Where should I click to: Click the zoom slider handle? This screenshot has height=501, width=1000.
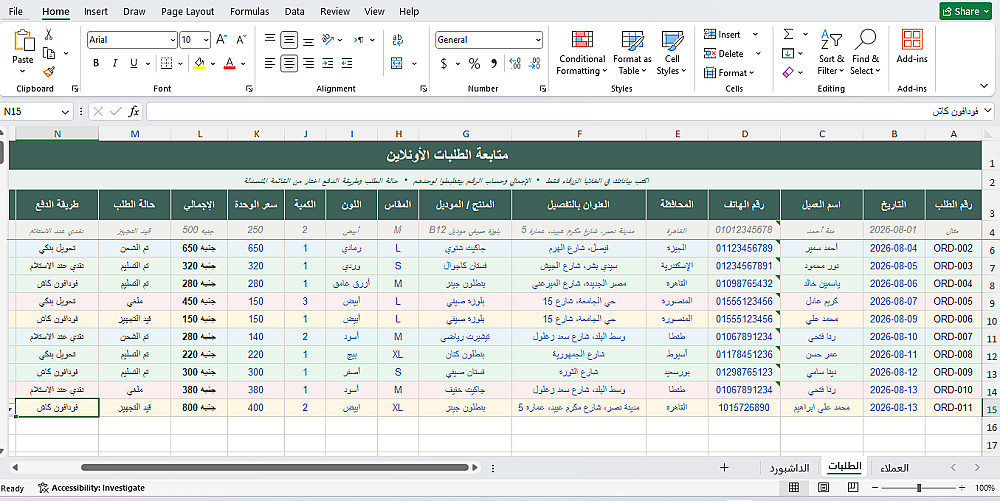(919, 488)
